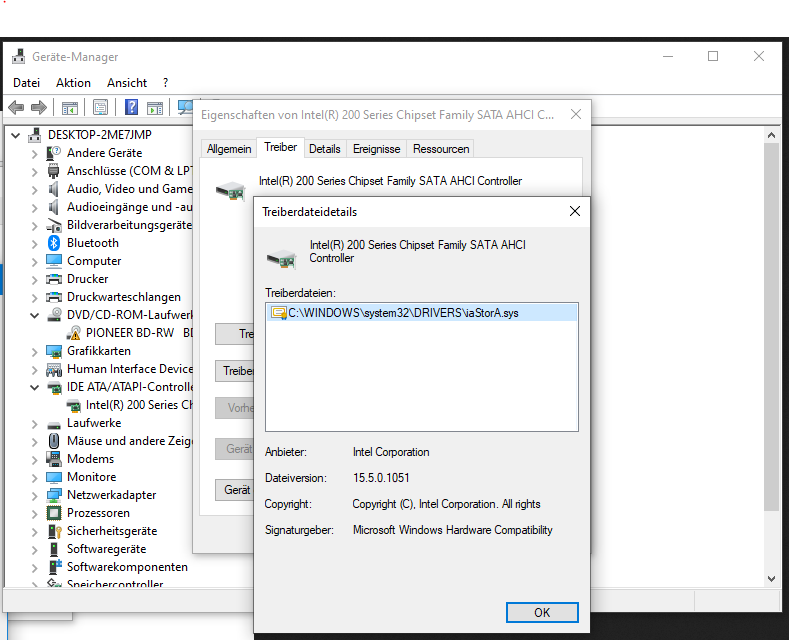
Task: Collapse the IDE ATA/ATAPI-Controller node
Action: 34,387
